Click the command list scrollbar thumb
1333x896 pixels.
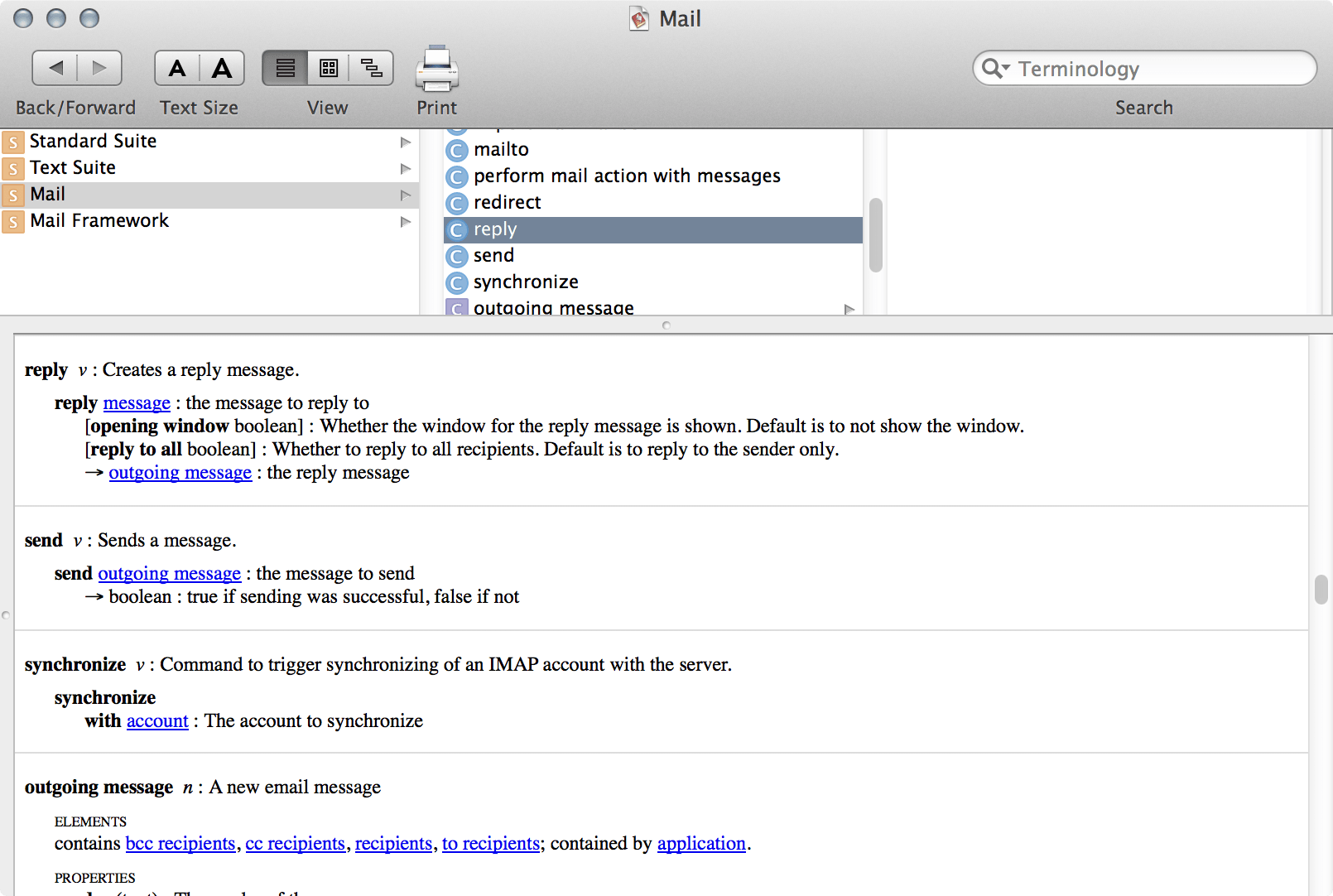(x=875, y=235)
